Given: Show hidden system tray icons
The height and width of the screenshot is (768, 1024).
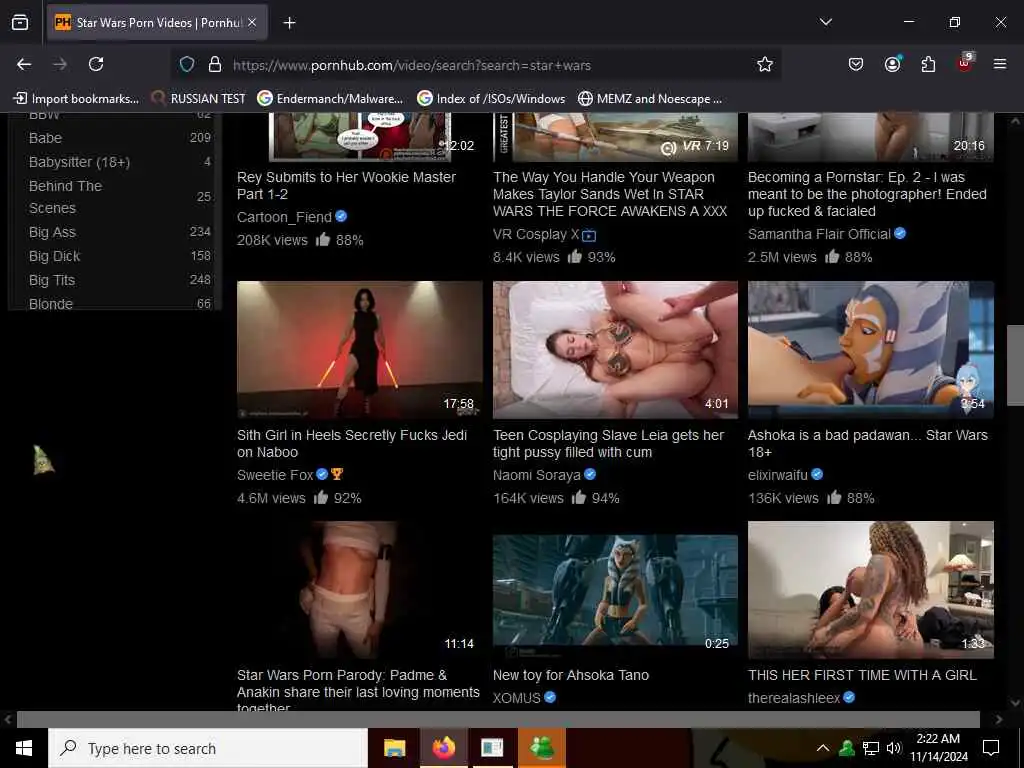Looking at the screenshot, I should [823, 748].
